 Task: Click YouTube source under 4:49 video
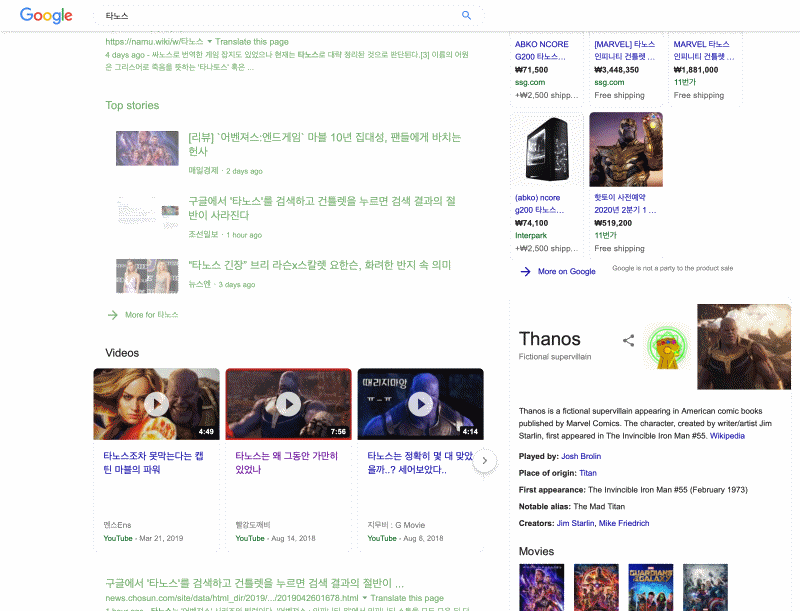pyautogui.click(x=118, y=538)
